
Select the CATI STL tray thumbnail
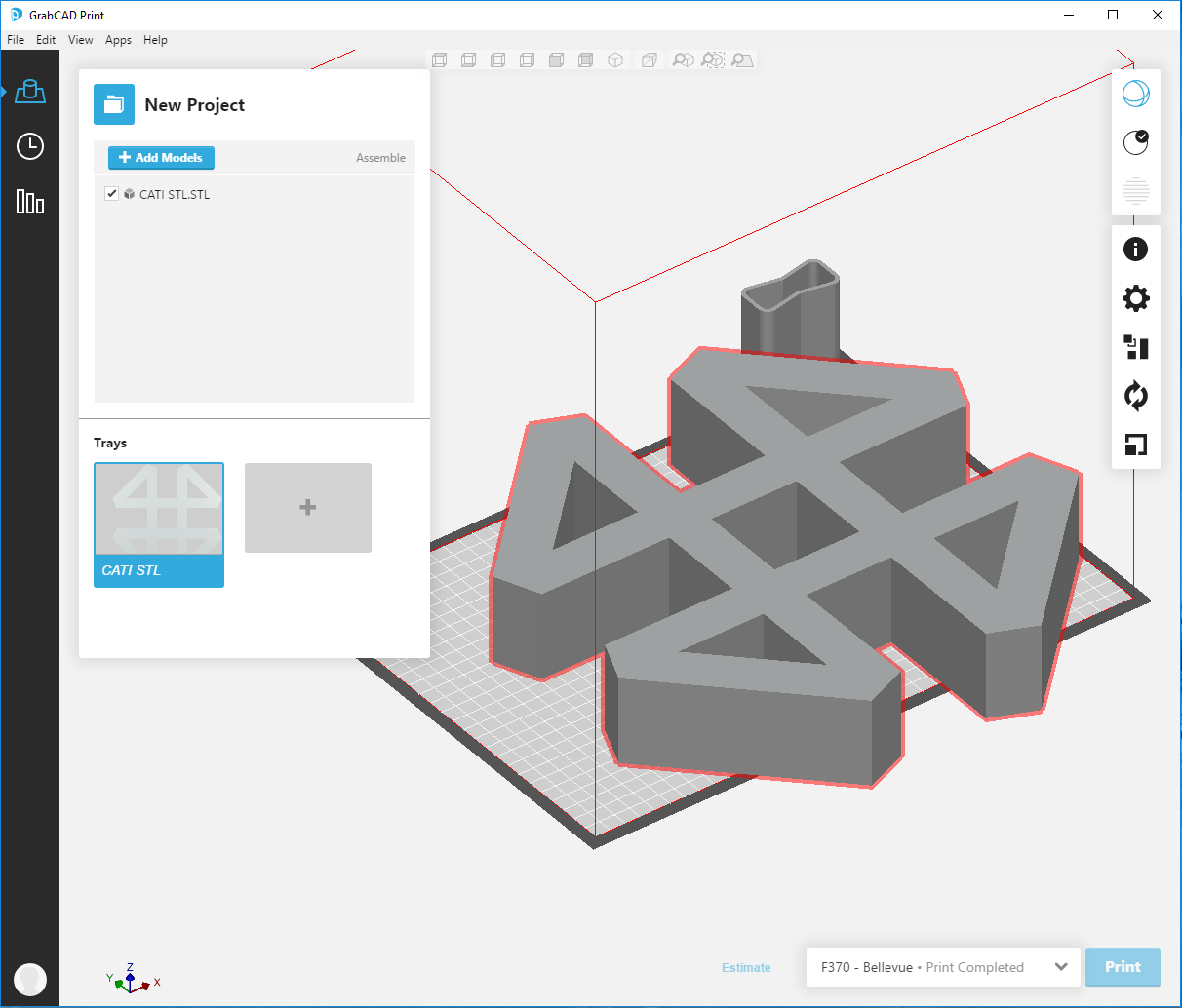tap(159, 524)
